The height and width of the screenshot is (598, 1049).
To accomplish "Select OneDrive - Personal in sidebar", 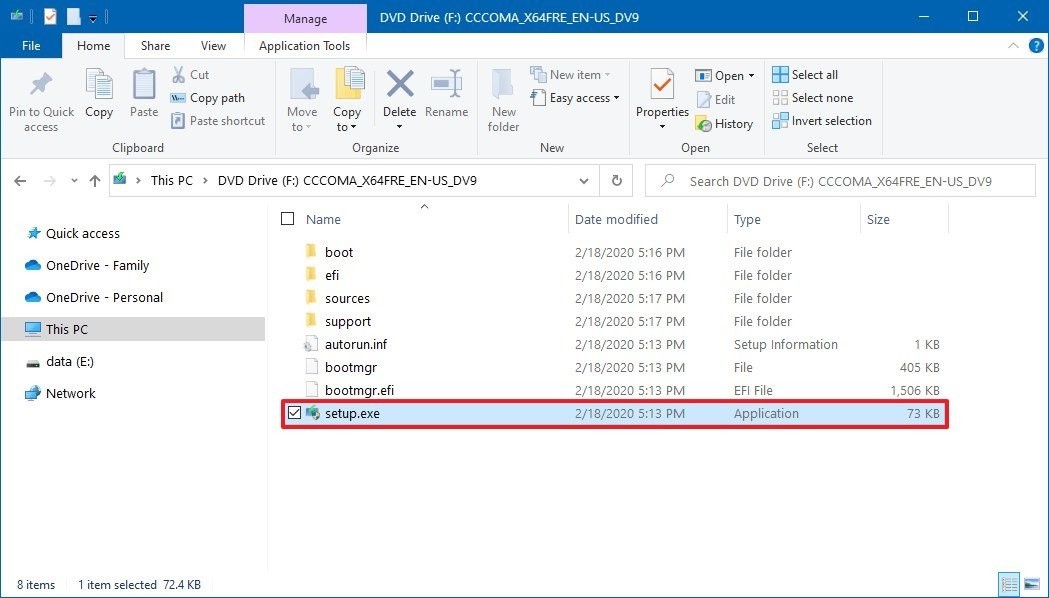I will [104, 297].
